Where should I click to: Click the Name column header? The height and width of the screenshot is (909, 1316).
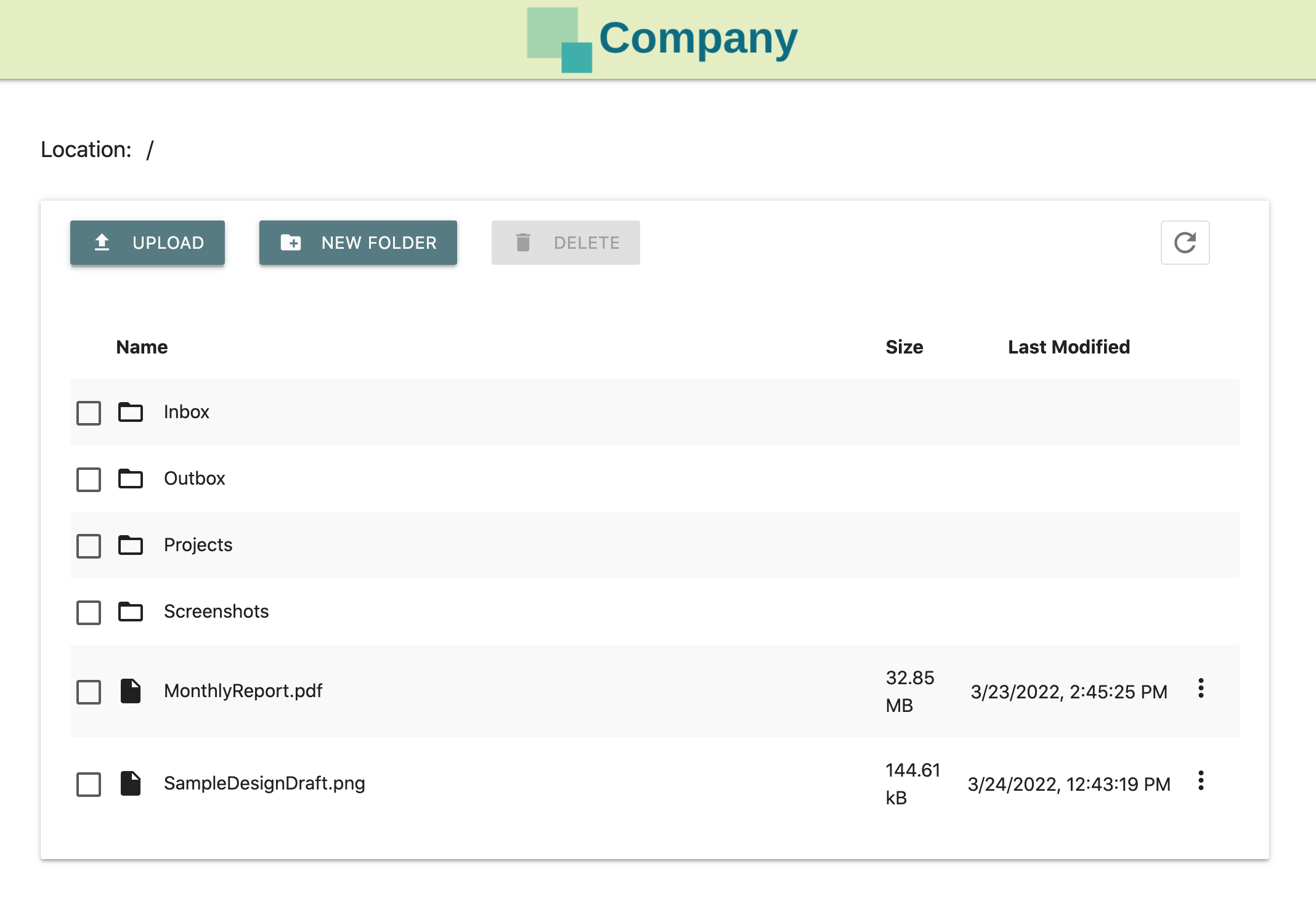tap(142, 347)
